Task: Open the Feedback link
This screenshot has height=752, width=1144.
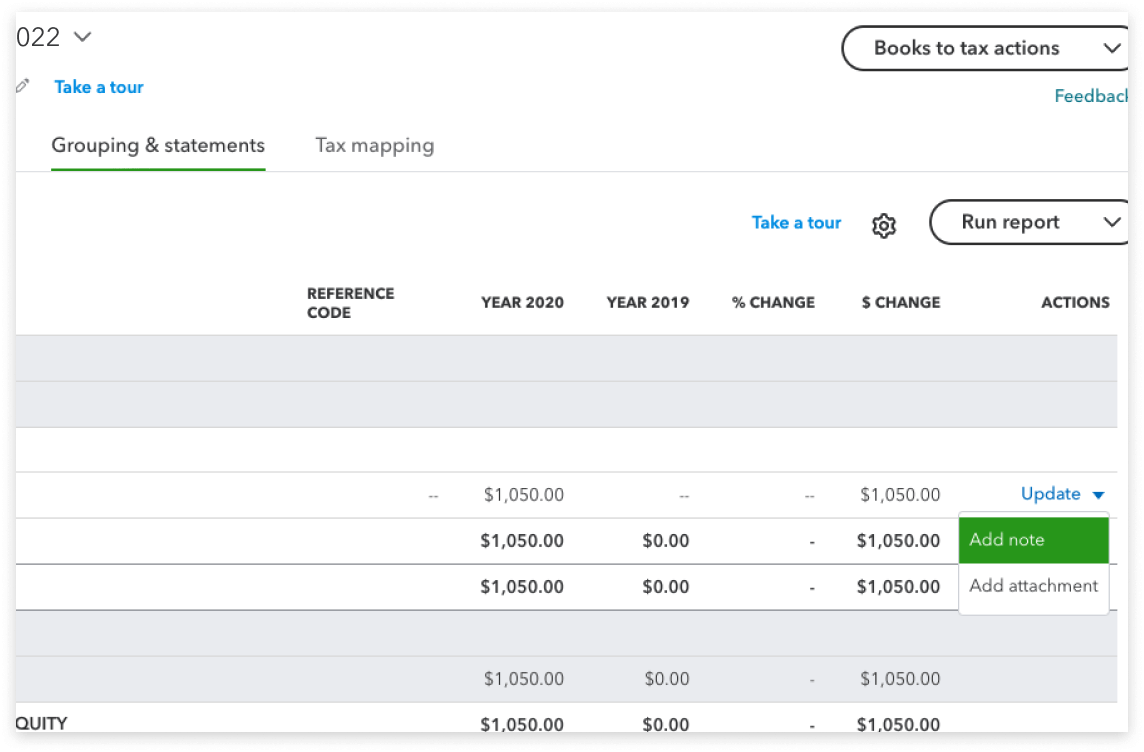Action: coord(1089,96)
